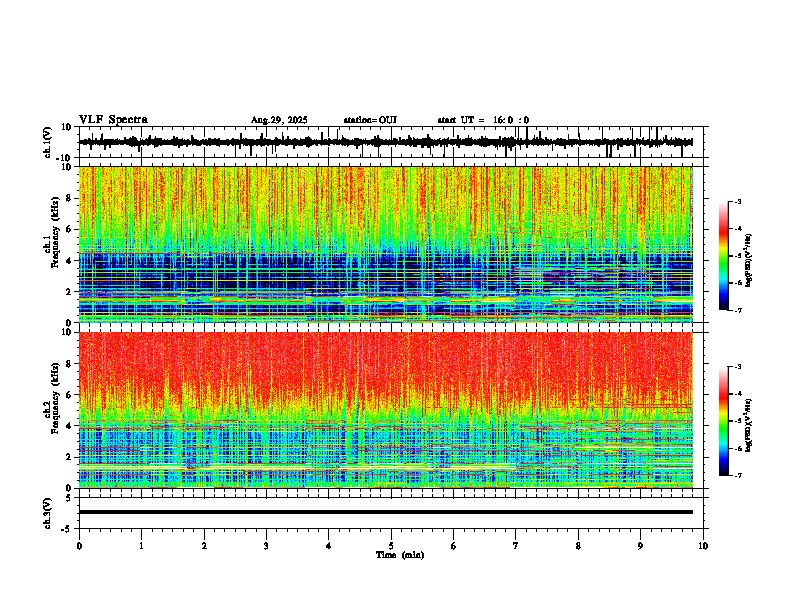The width and height of the screenshot is (792, 612).
Task: Click time axis tick label "3"
Action: 266,546
